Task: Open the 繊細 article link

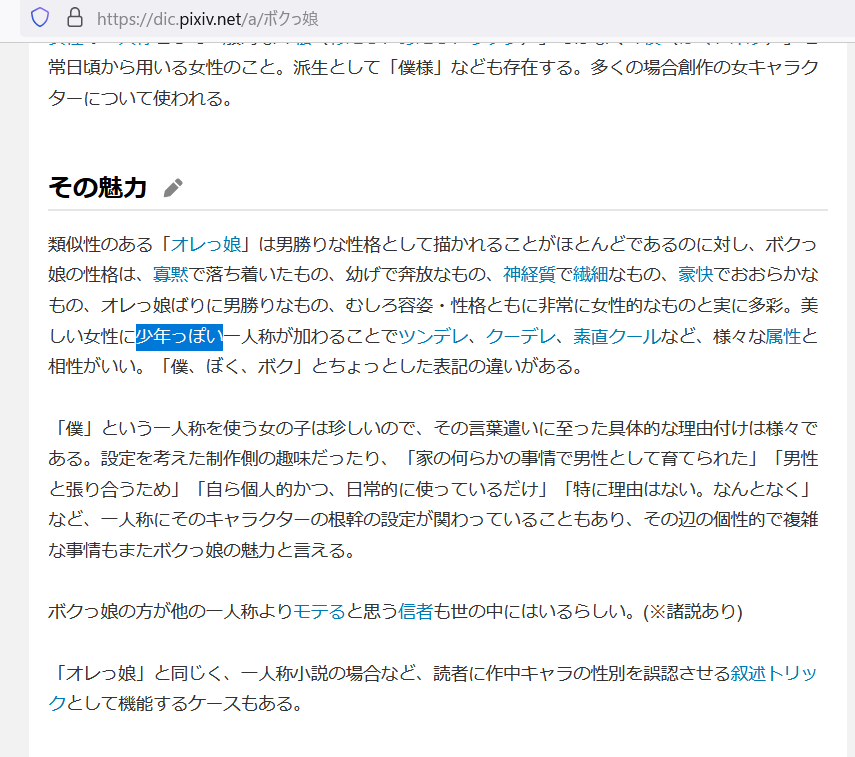Action: click(590, 275)
